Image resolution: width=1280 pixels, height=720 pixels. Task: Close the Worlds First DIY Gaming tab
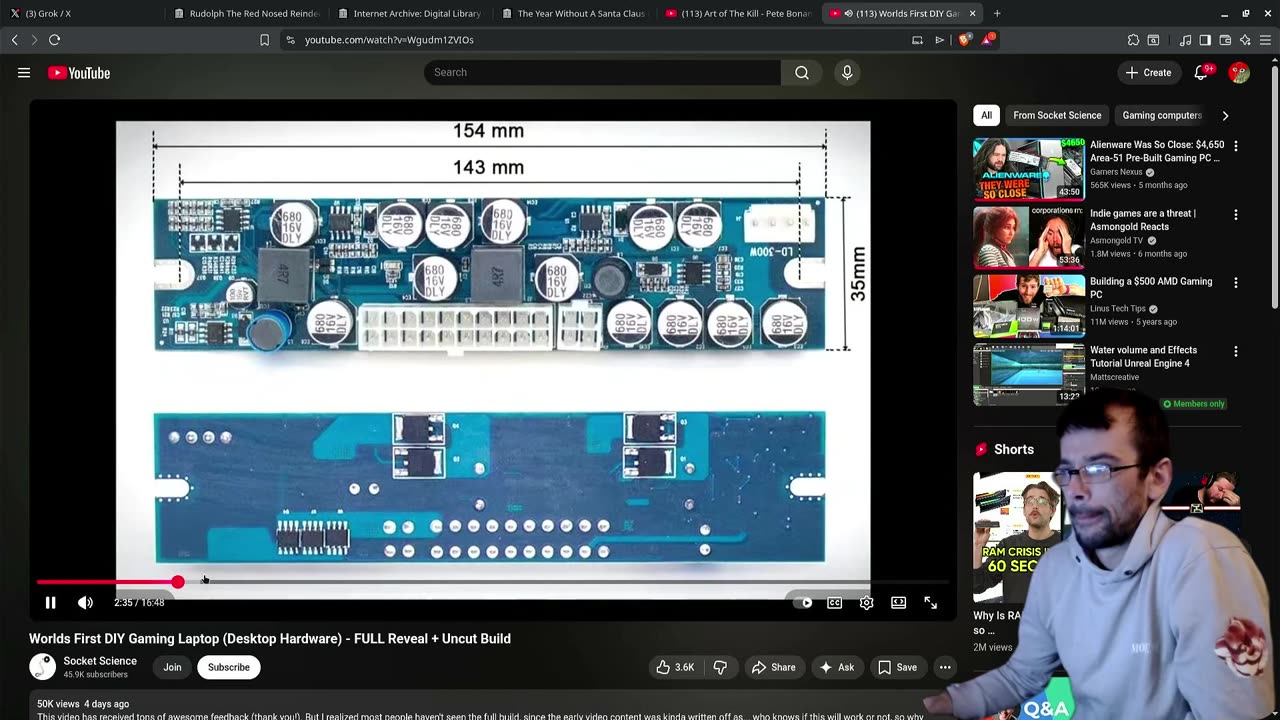click(x=972, y=14)
